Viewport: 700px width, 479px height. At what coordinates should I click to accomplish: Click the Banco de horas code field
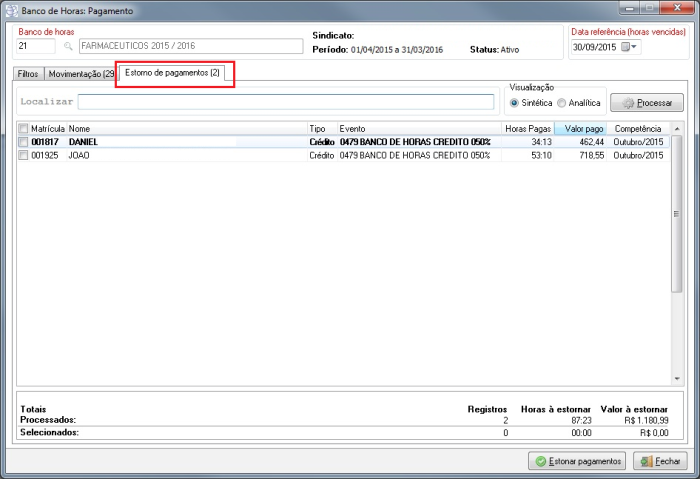coord(36,46)
